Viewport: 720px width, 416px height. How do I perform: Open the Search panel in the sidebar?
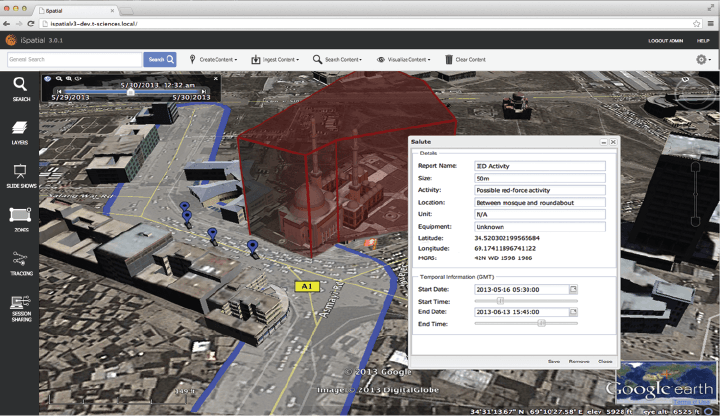click(20, 89)
